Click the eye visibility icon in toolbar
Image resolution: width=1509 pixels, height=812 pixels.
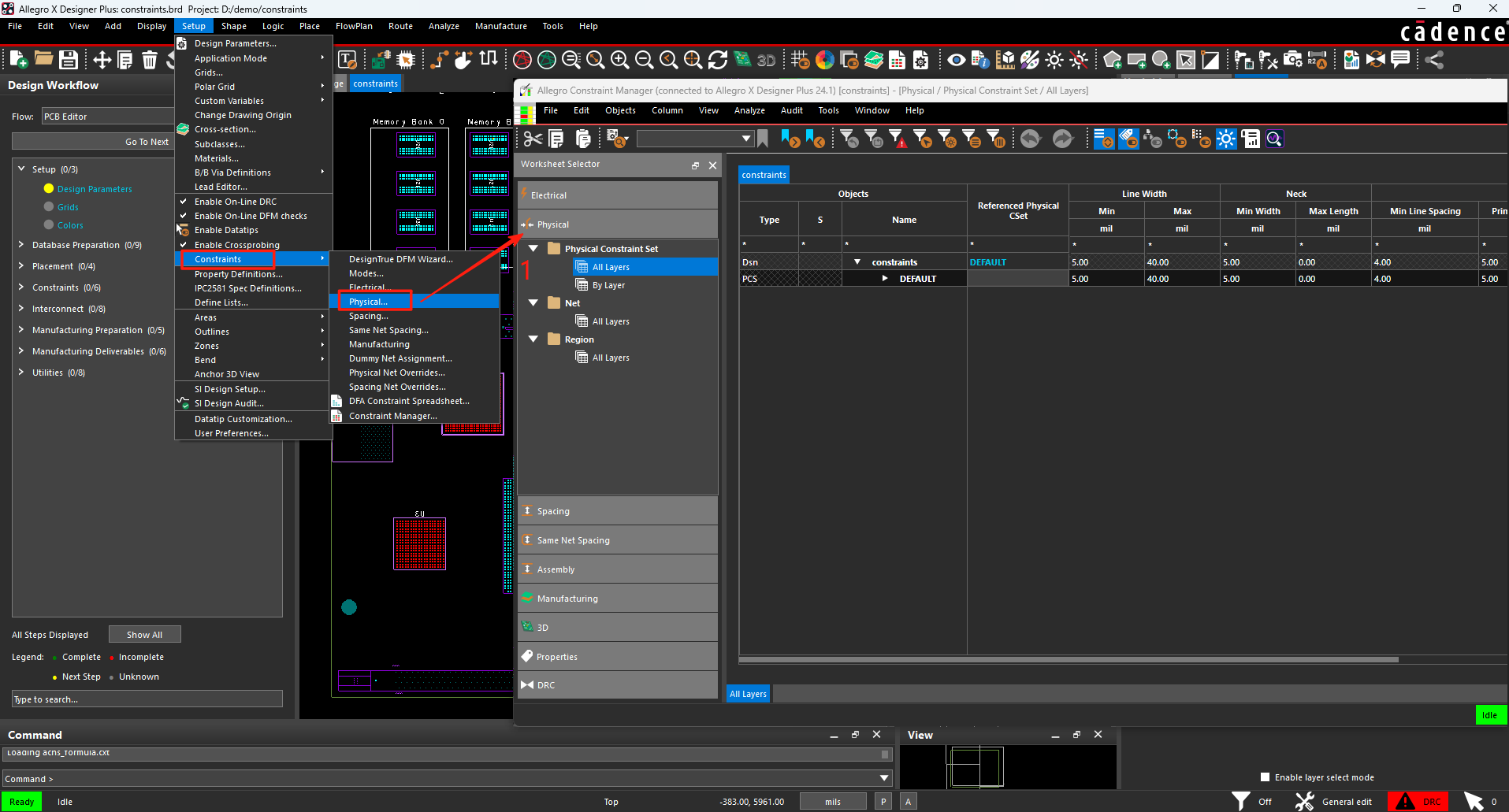point(956,59)
